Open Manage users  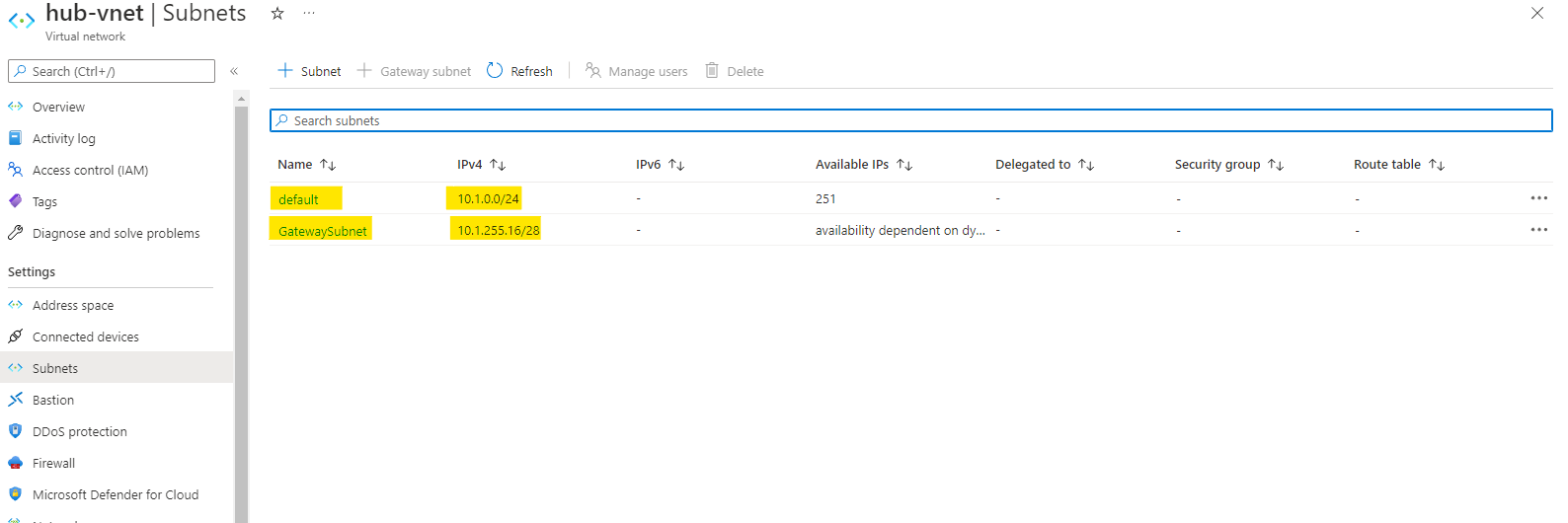tap(637, 71)
